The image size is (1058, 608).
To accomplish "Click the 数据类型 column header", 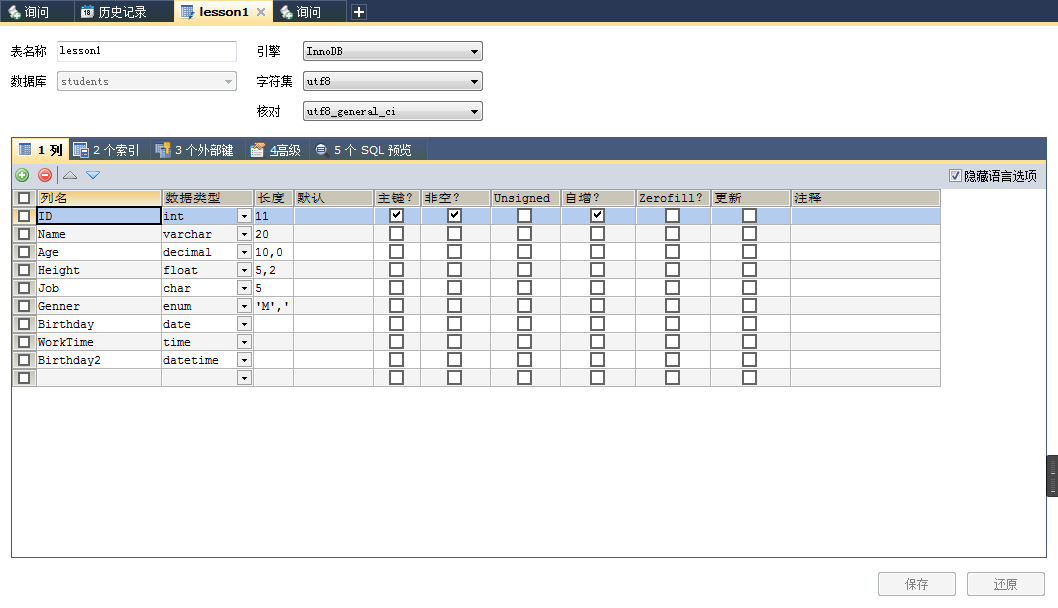I will coord(207,198).
